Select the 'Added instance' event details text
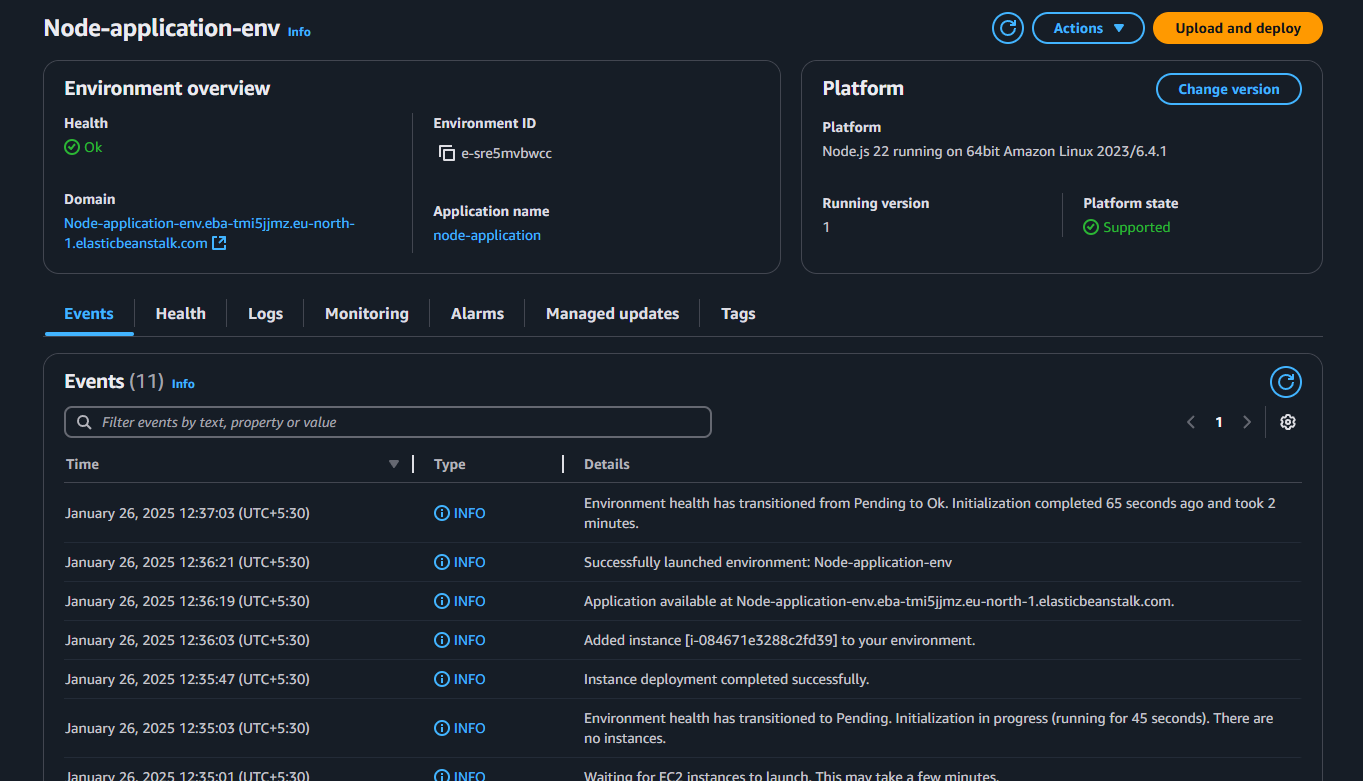The image size is (1363, 781). click(x=779, y=640)
